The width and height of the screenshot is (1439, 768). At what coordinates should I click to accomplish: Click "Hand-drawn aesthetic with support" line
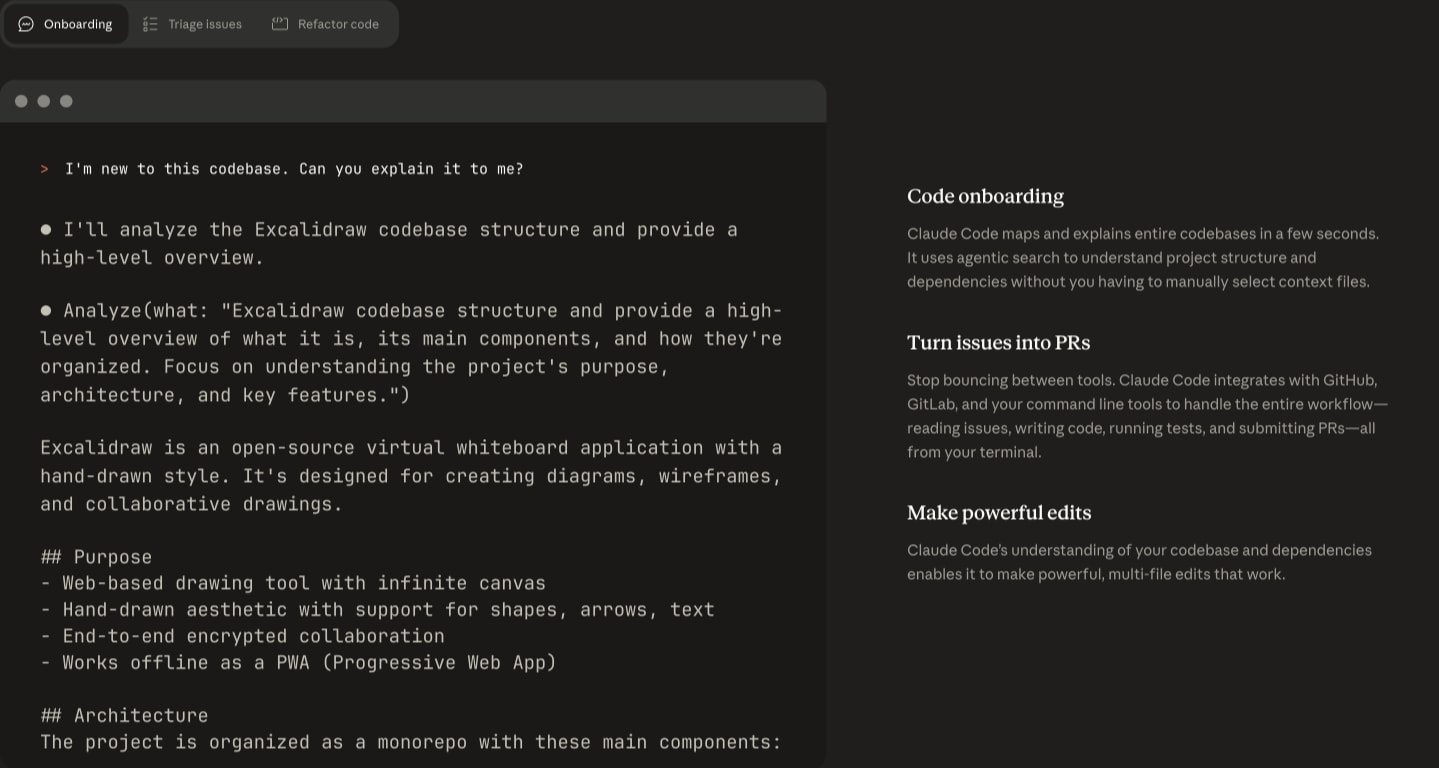377,609
